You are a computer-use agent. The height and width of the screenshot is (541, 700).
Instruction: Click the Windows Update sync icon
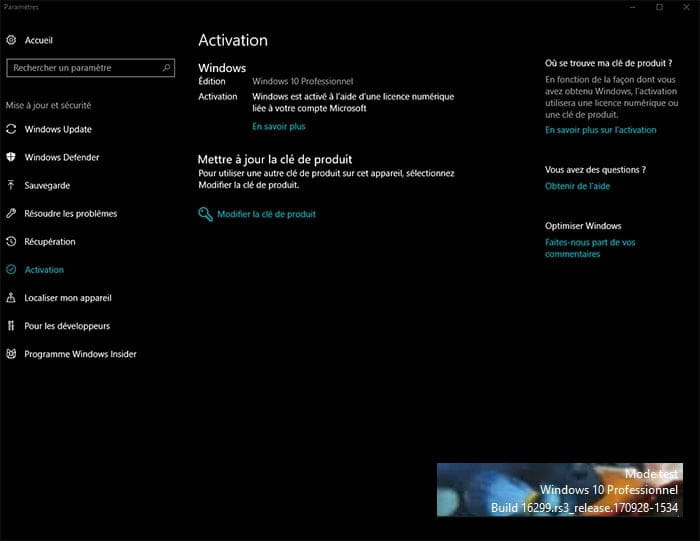tap(11, 129)
